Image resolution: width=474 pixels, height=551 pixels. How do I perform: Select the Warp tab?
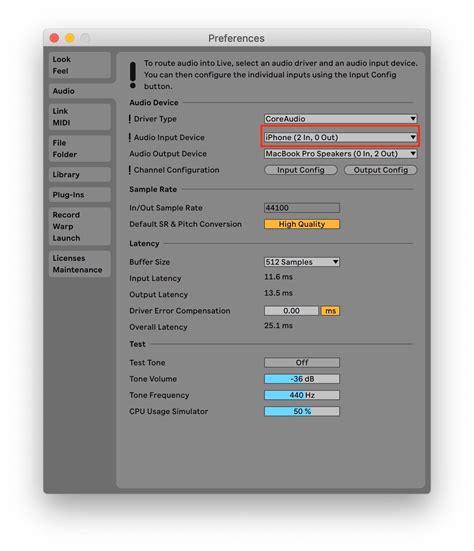(63, 226)
